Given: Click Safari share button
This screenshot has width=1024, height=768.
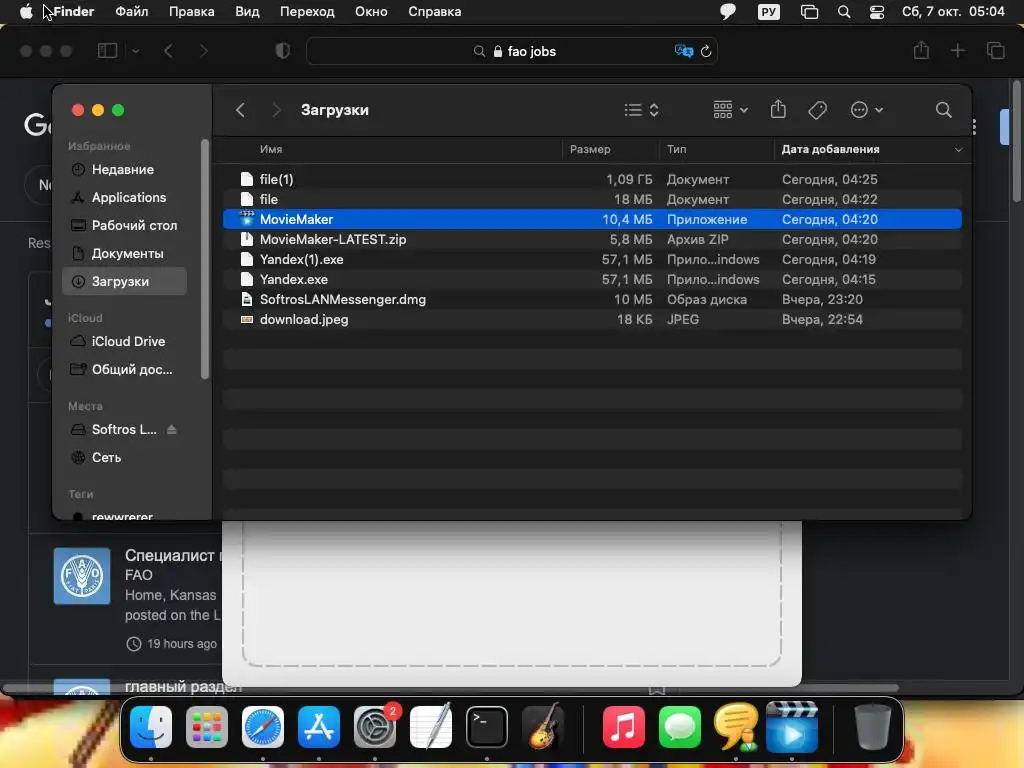Looking at the screenshot, I should pos(921,50).
